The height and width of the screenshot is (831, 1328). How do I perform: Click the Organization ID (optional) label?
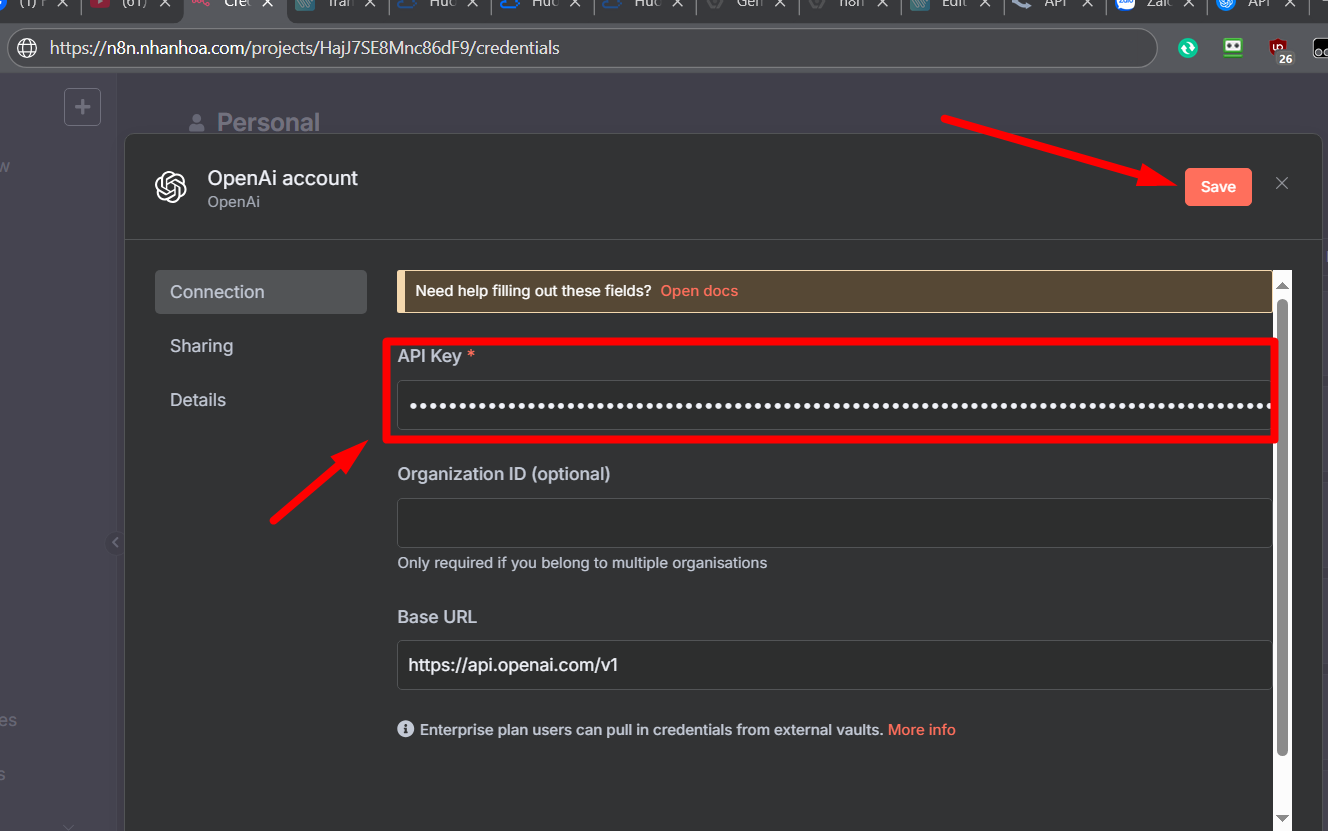tap(504, 474)
